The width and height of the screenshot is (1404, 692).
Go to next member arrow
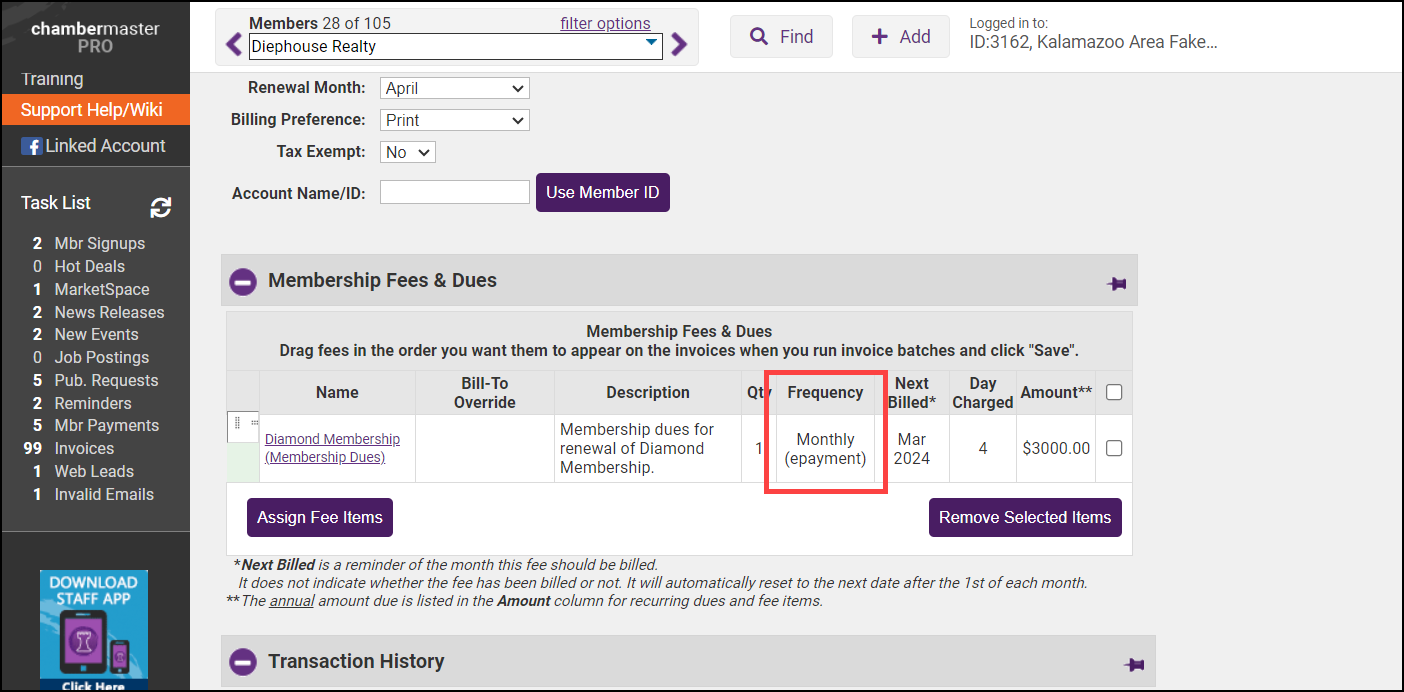tap(679, 45)
